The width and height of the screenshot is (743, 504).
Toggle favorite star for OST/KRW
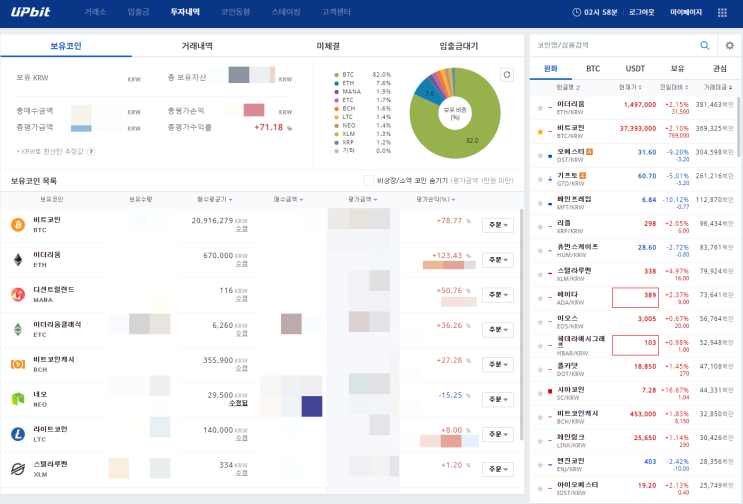point(540,155)
